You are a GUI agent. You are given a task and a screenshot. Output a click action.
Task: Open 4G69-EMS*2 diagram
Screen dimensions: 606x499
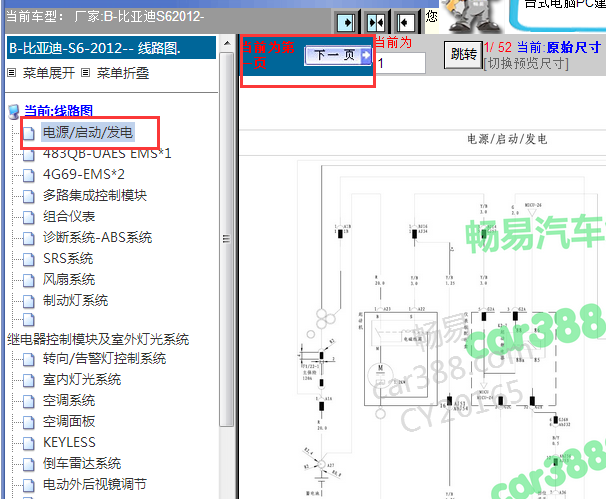[84, 174]
